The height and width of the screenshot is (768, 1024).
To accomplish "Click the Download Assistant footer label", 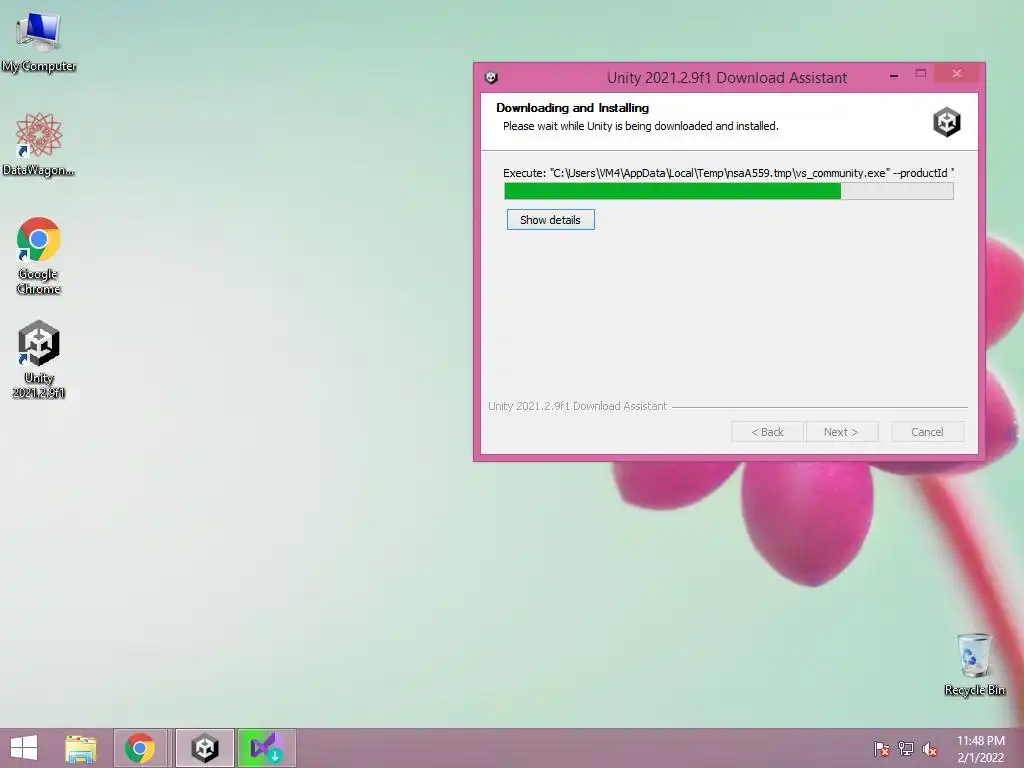I will pos(577,406).
